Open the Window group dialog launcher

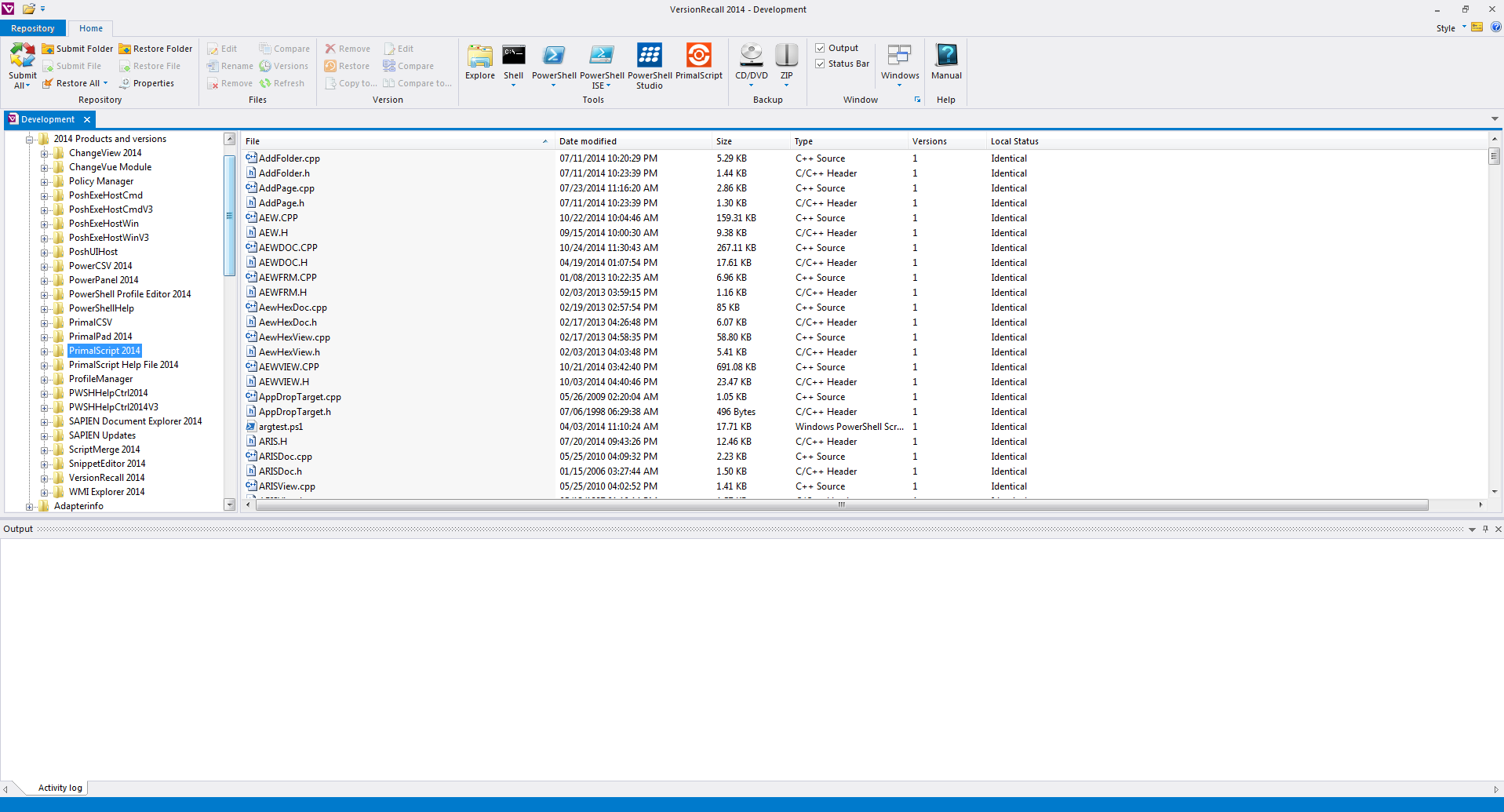click(917, 100)
